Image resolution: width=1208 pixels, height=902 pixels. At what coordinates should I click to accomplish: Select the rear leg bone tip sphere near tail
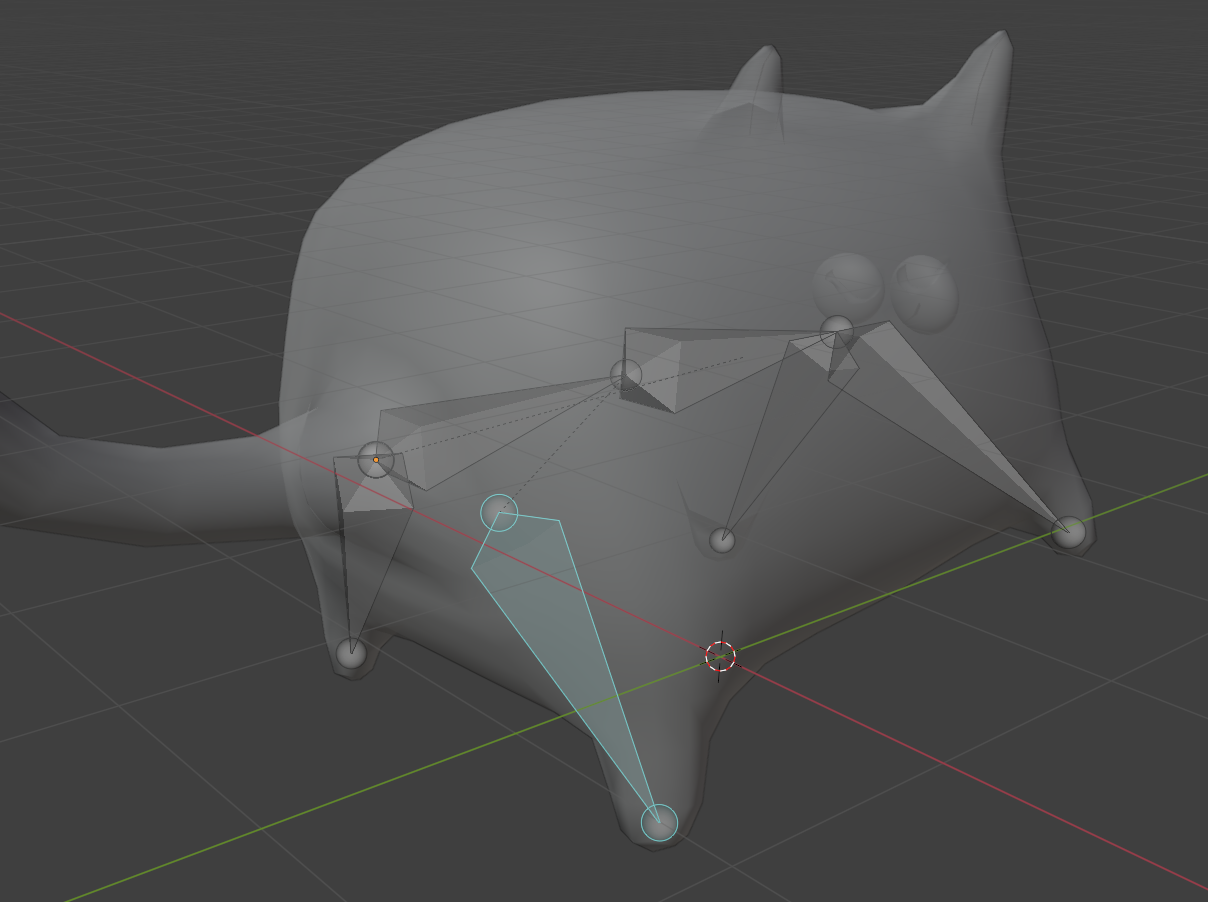click(x=351, y=654)
